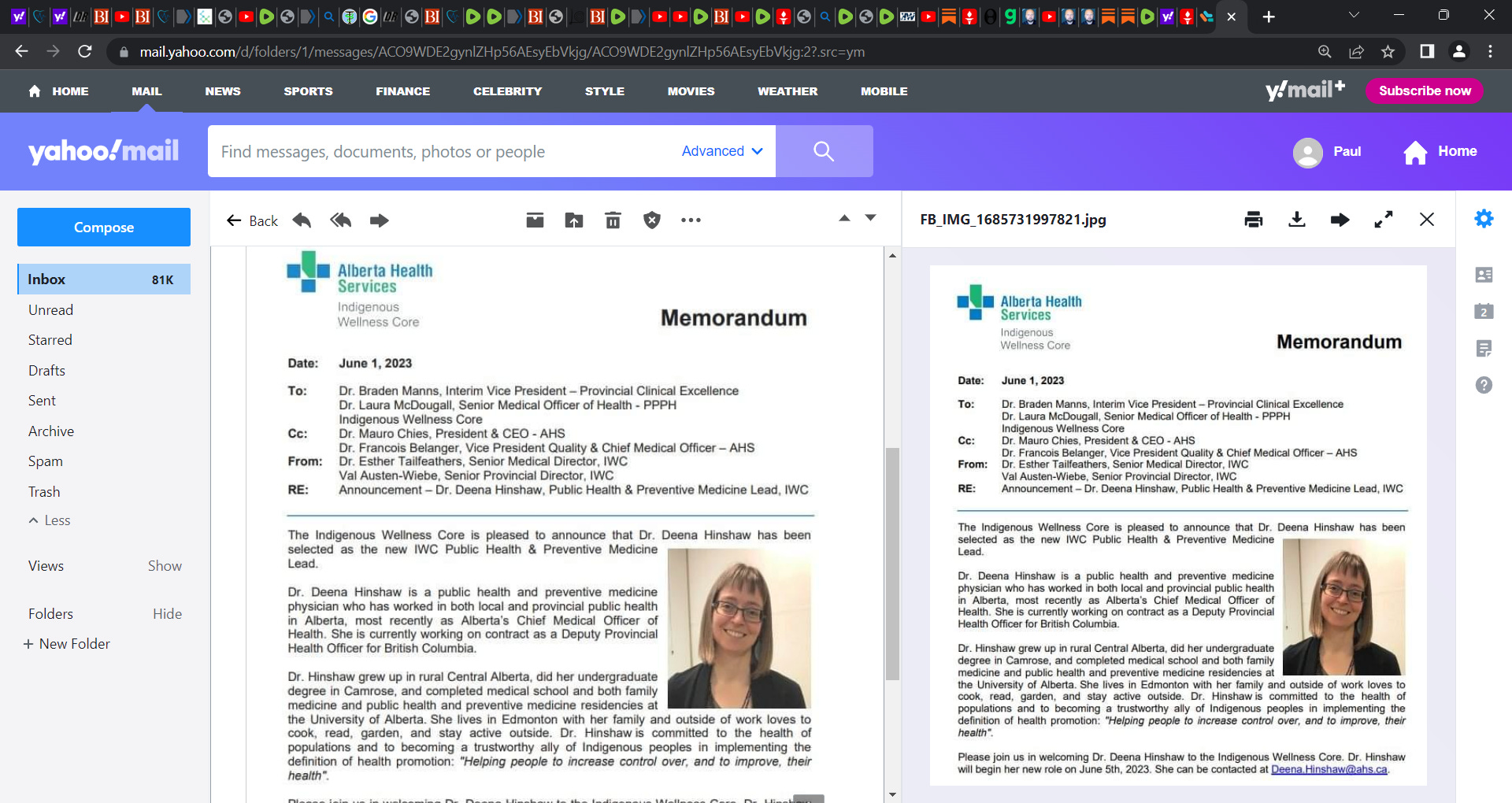Open the Notepad icon in right rail
Screen dimensions: 1512x803
pyautogui.click(x=1484, y=349)
